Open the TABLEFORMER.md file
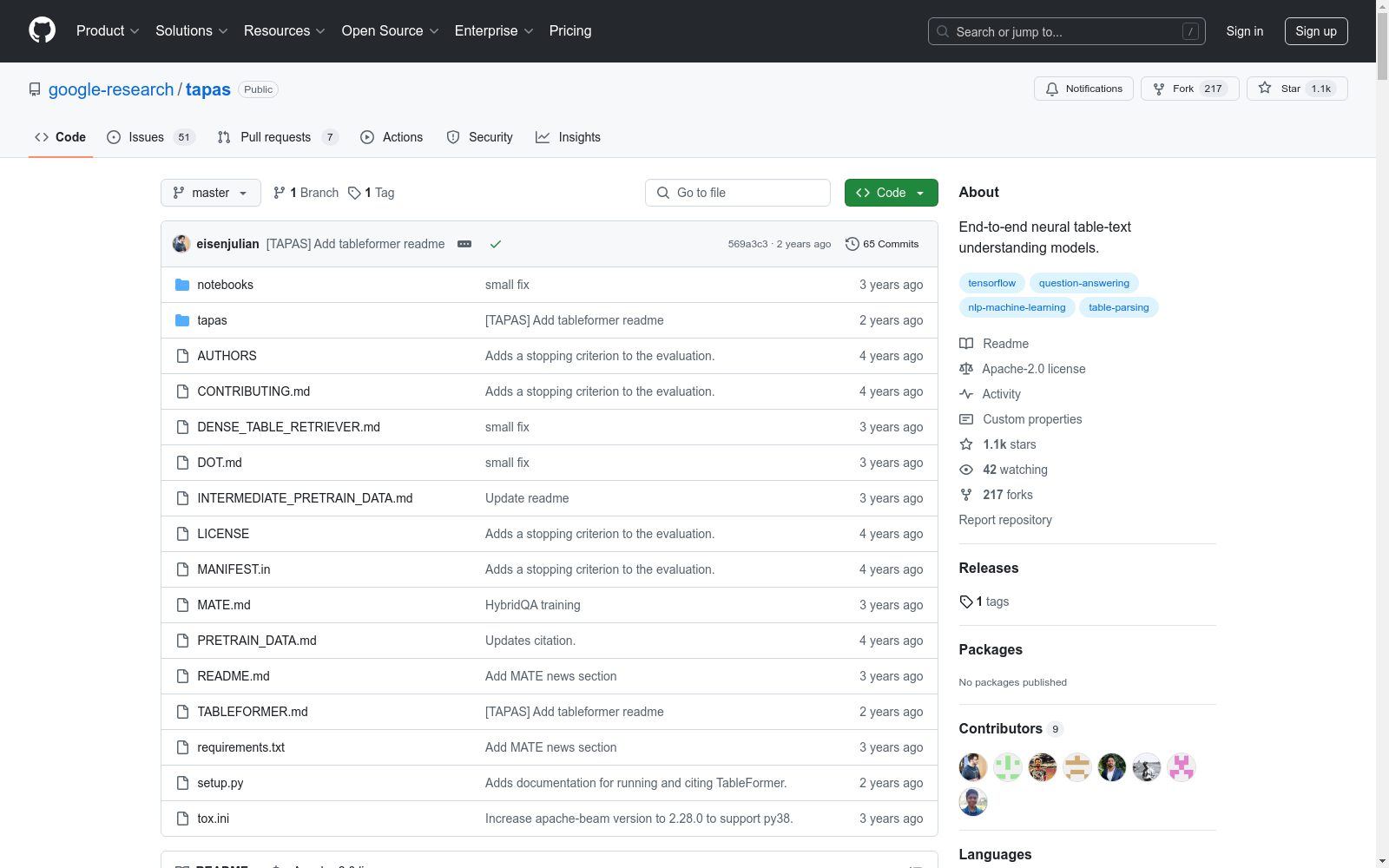1389x868 pixels. 253,712
